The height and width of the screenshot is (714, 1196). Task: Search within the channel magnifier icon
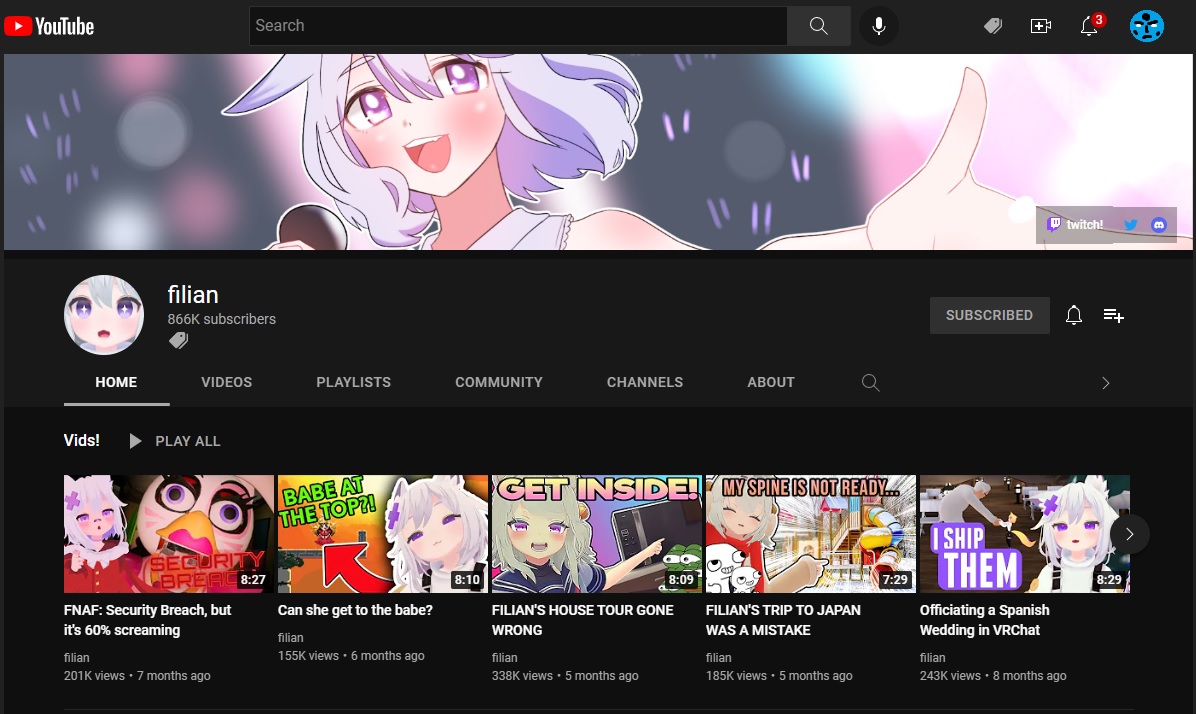click(x=870, y=382)
